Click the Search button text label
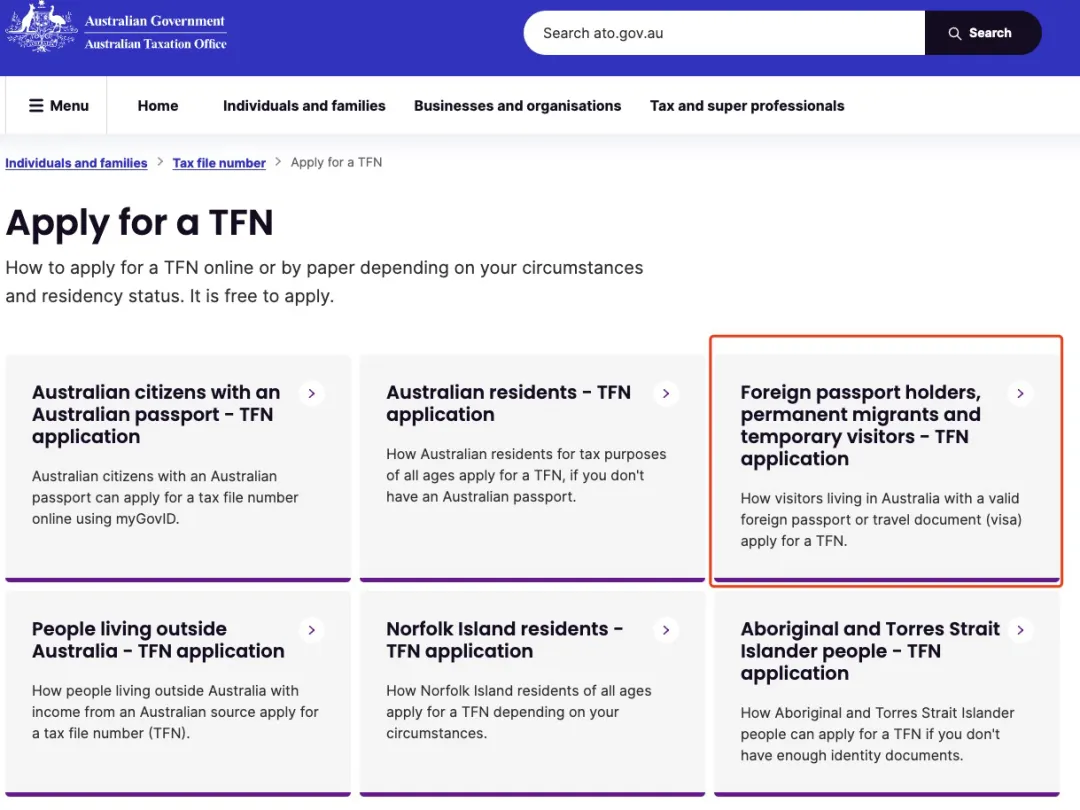 990,33
